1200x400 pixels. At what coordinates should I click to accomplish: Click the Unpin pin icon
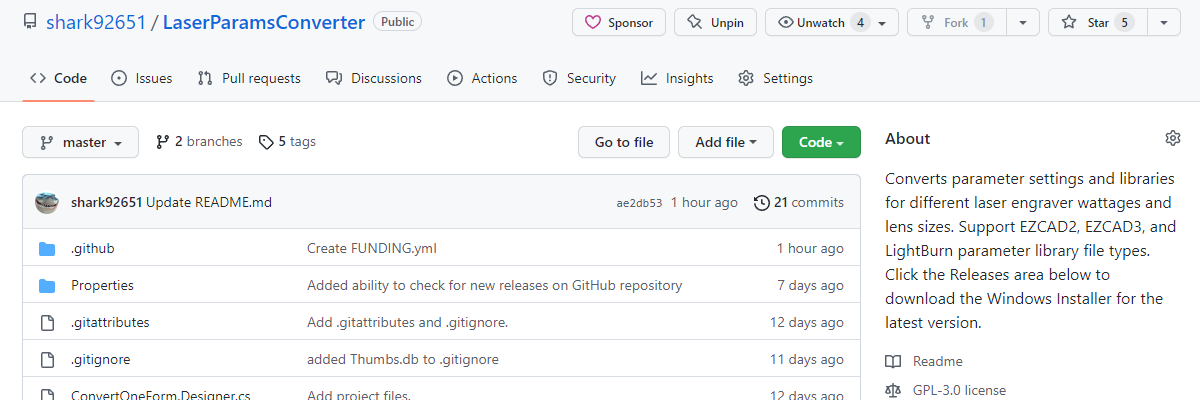pyautogui.click(x=695, y=22)
